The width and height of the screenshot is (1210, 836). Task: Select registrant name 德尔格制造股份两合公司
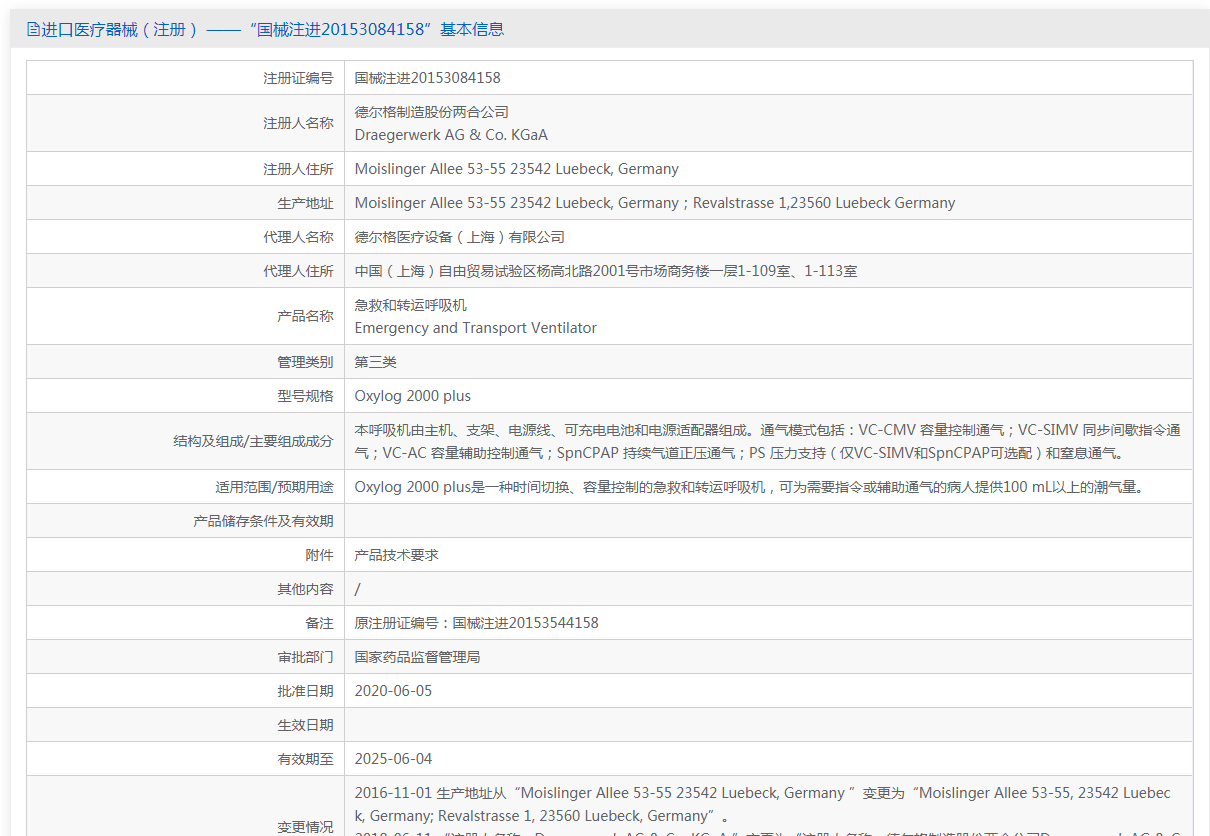click(432, 112)
